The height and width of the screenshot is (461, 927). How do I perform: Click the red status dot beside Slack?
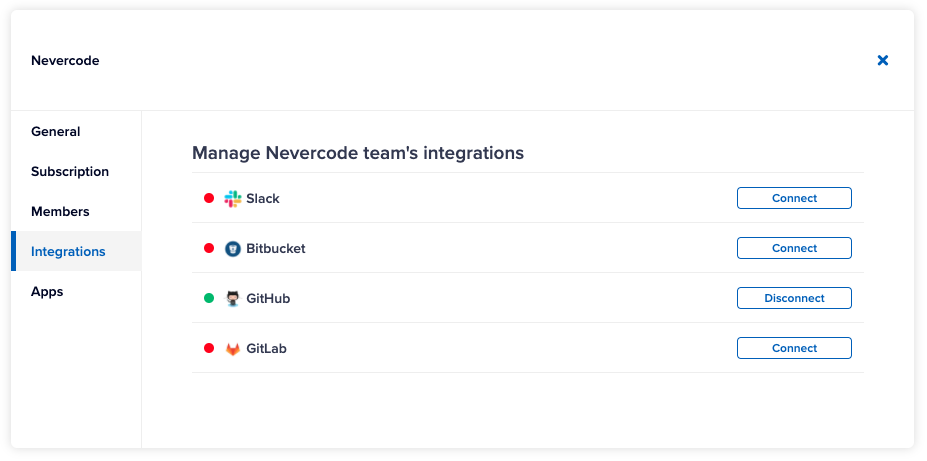[209, 198]
